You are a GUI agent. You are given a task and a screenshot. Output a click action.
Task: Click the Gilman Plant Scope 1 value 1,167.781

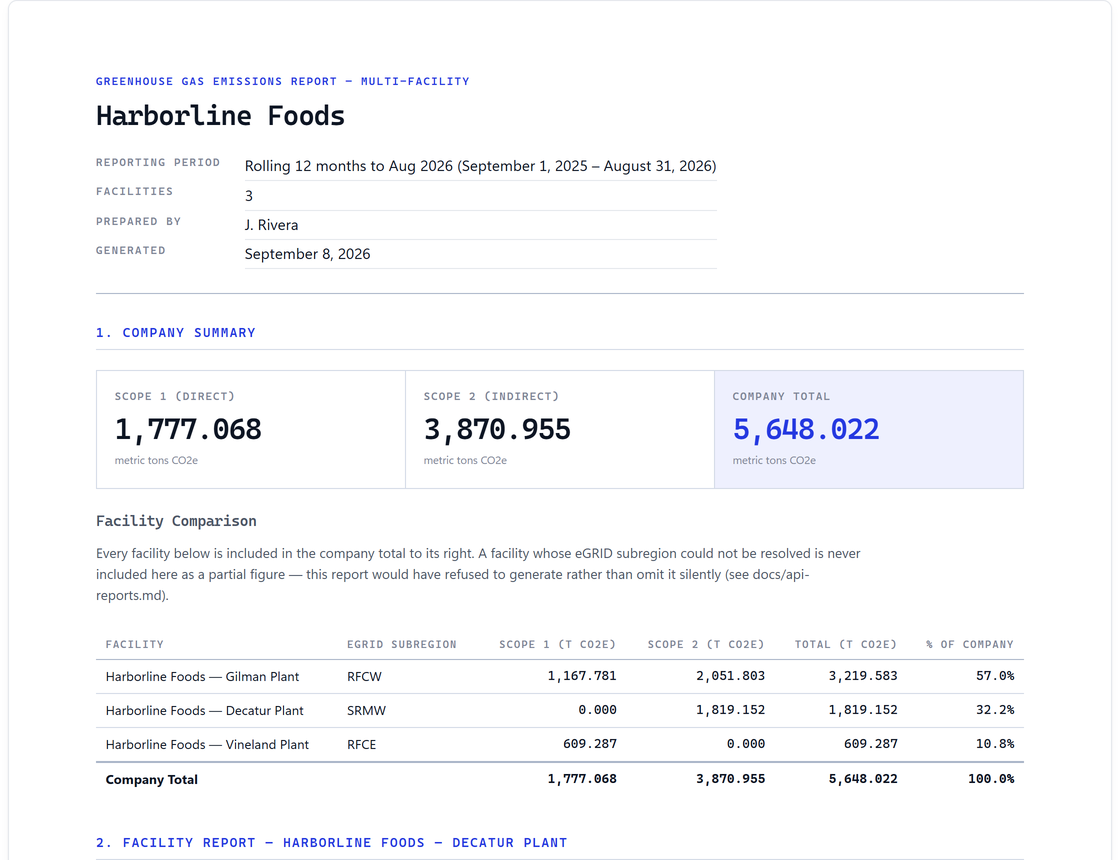tap(582, 676)
